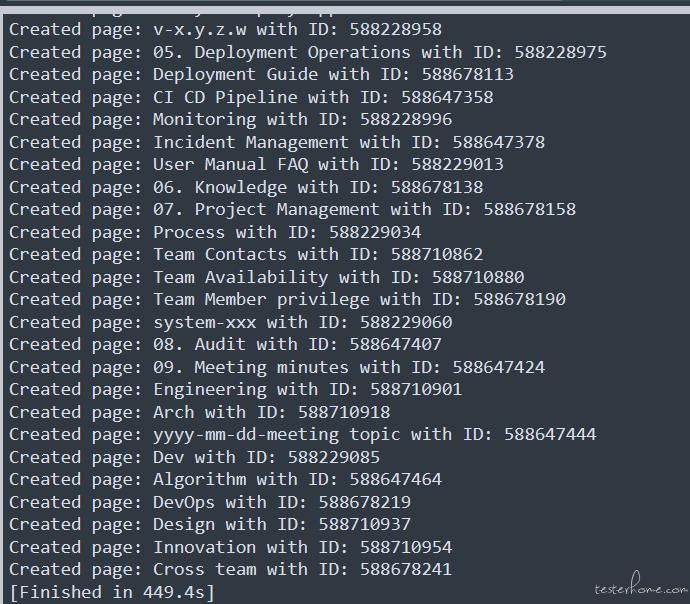Click the 'v-x.y.z.w' page log line
The height and width of the screenshot is (604, 690).
[225, 29]
